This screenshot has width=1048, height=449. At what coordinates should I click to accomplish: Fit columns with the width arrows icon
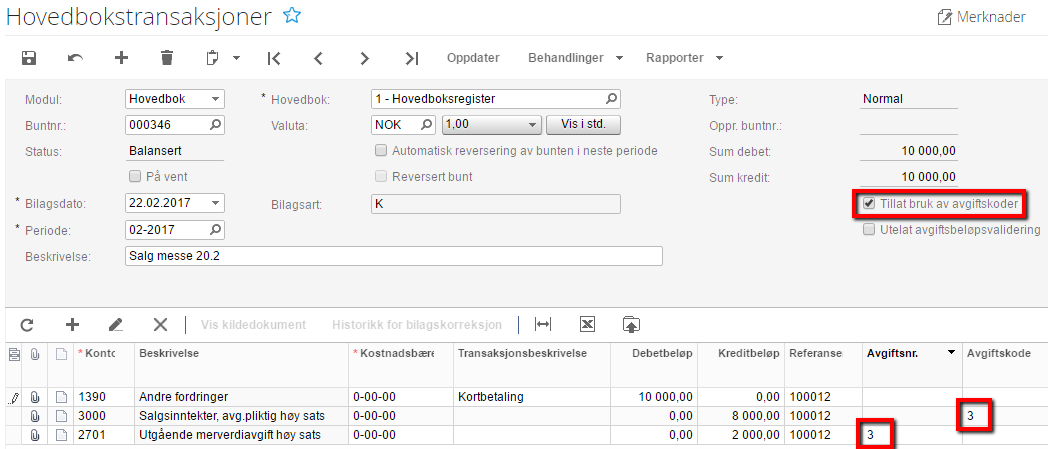pyautogui.click(x=543, y=325)
